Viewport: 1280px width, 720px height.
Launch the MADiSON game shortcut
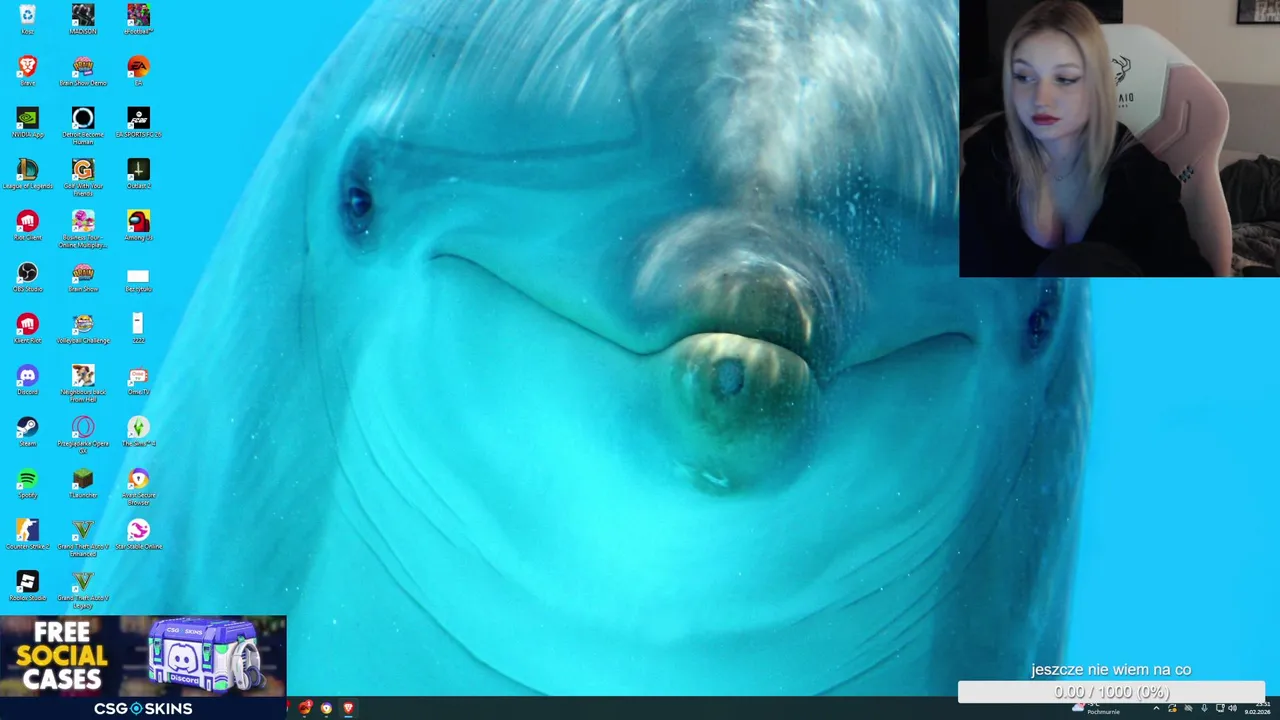[83, 18]
